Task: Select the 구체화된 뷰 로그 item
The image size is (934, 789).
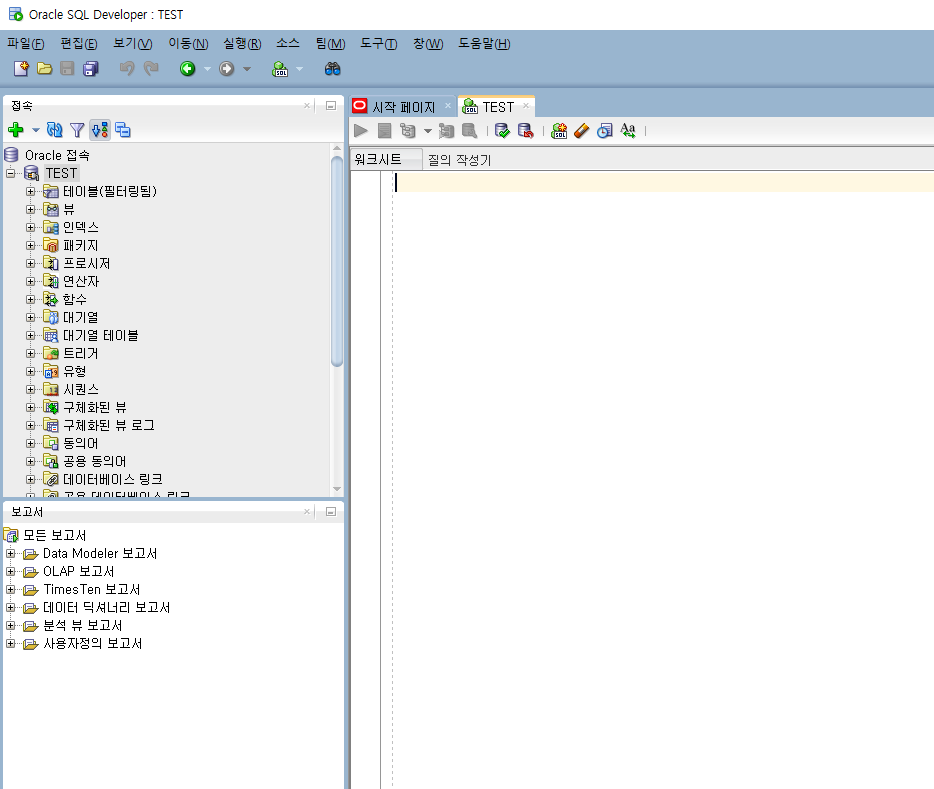Action: (x=109, y=426)
